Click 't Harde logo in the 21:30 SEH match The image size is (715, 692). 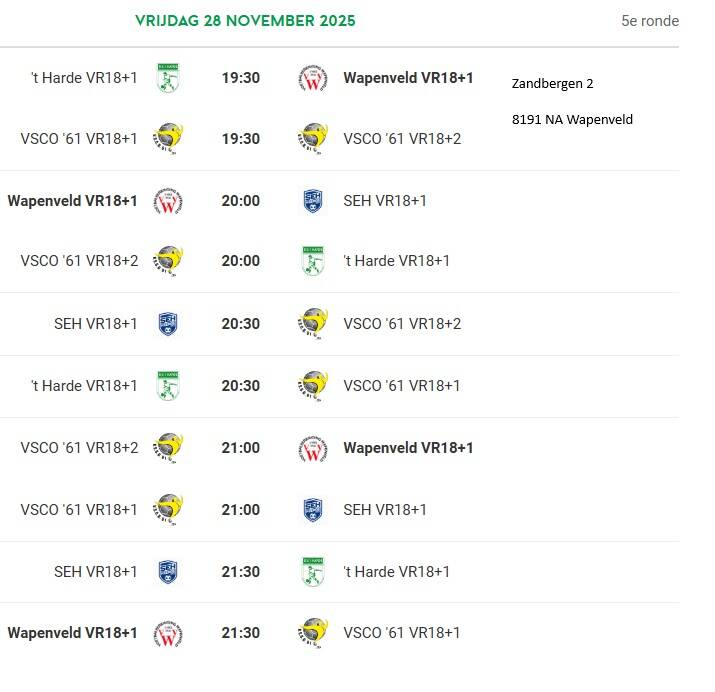coord(312,572)
